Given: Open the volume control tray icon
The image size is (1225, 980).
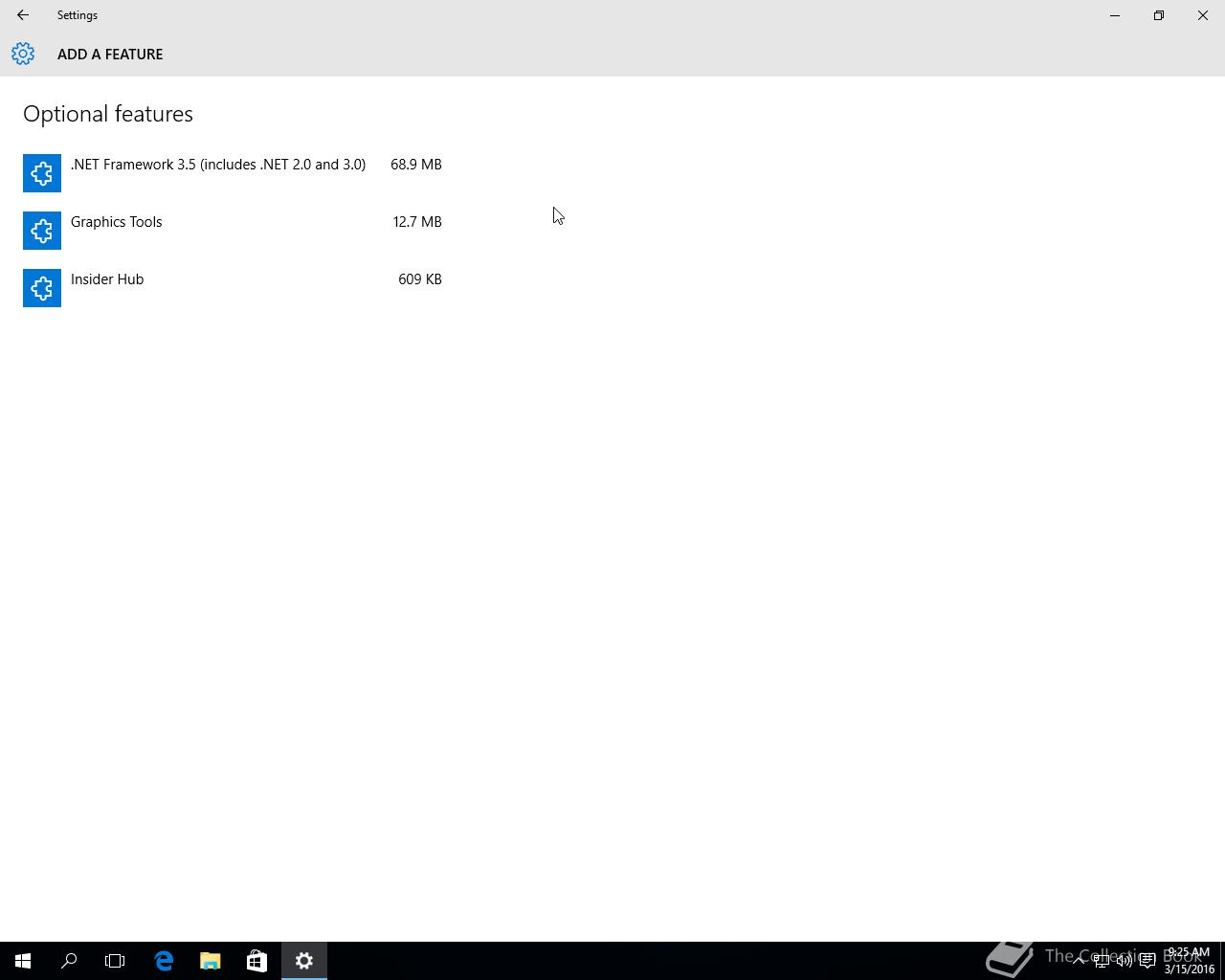Looking at the screenshot, I should click(1125, 961).
